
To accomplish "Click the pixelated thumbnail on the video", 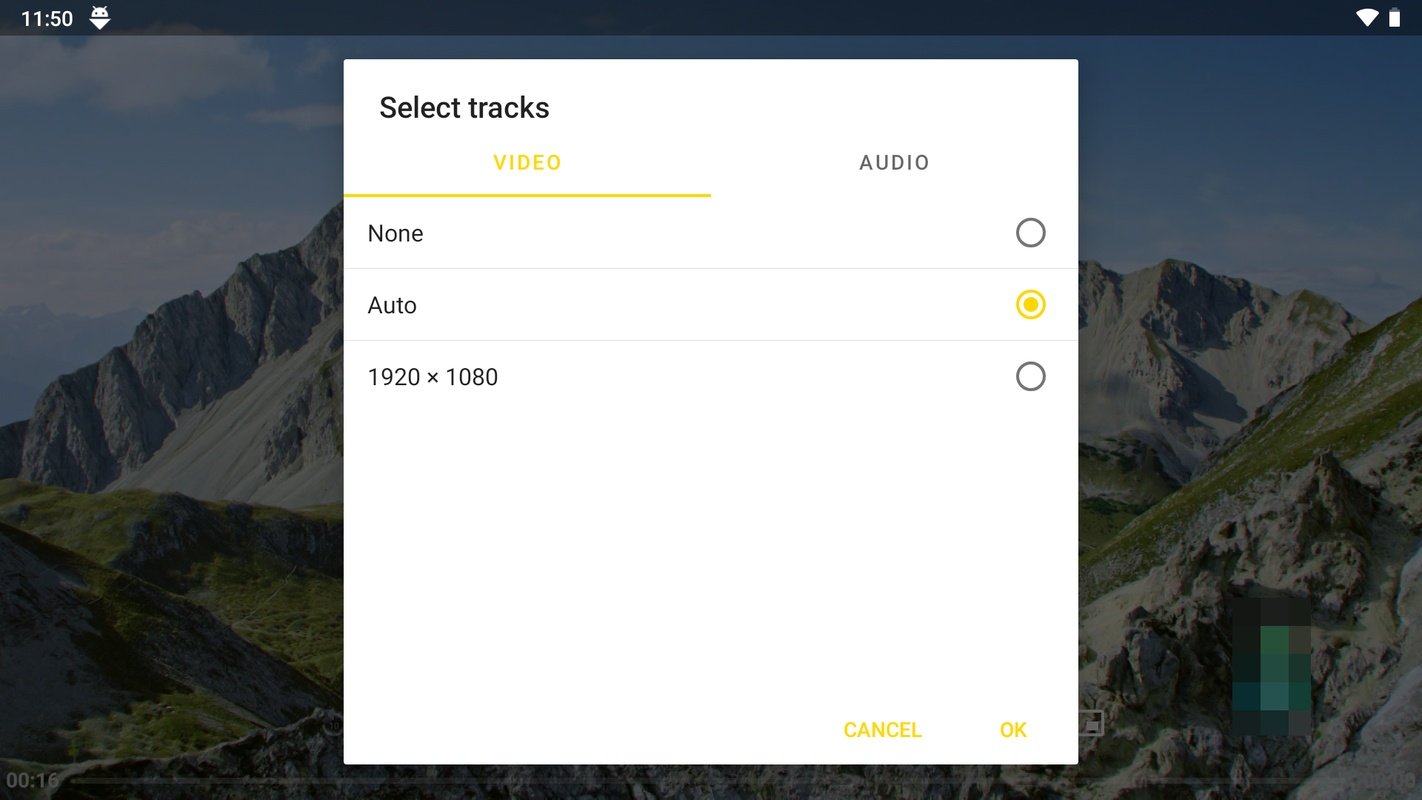I will 1271,667.
